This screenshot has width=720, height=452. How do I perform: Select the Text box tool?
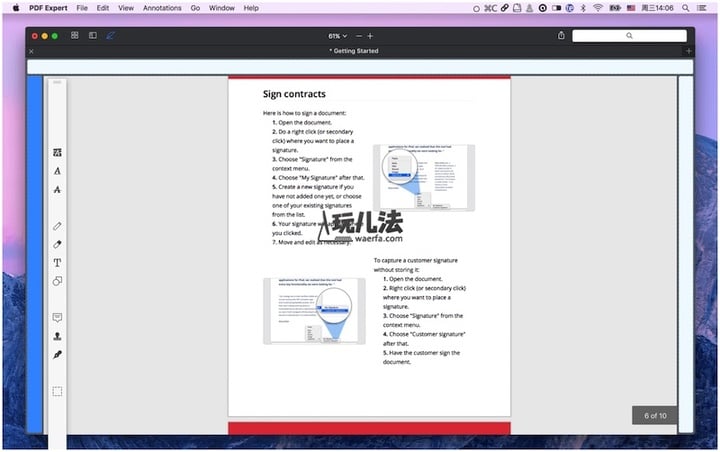click(x=57, y=263)
